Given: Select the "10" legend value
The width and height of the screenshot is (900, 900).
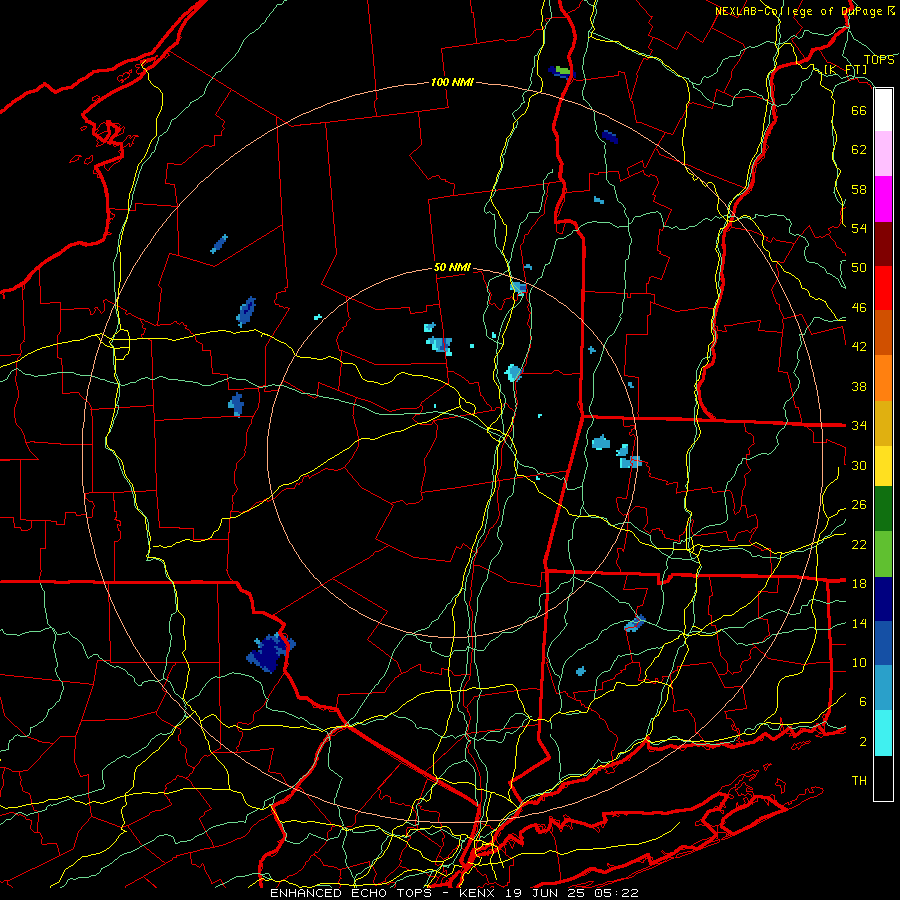Looking at the screenshot, I should (859, 663).
